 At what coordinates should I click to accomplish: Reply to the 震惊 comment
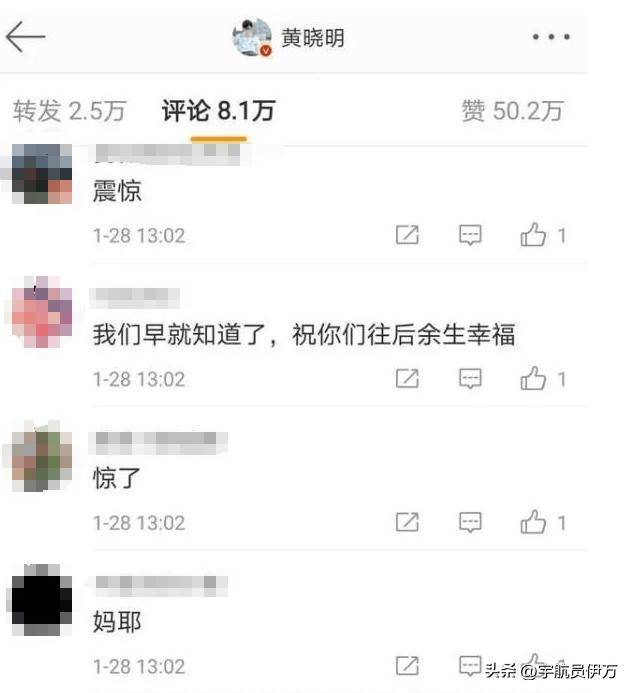pyautogui.click(x=470, y=235)
